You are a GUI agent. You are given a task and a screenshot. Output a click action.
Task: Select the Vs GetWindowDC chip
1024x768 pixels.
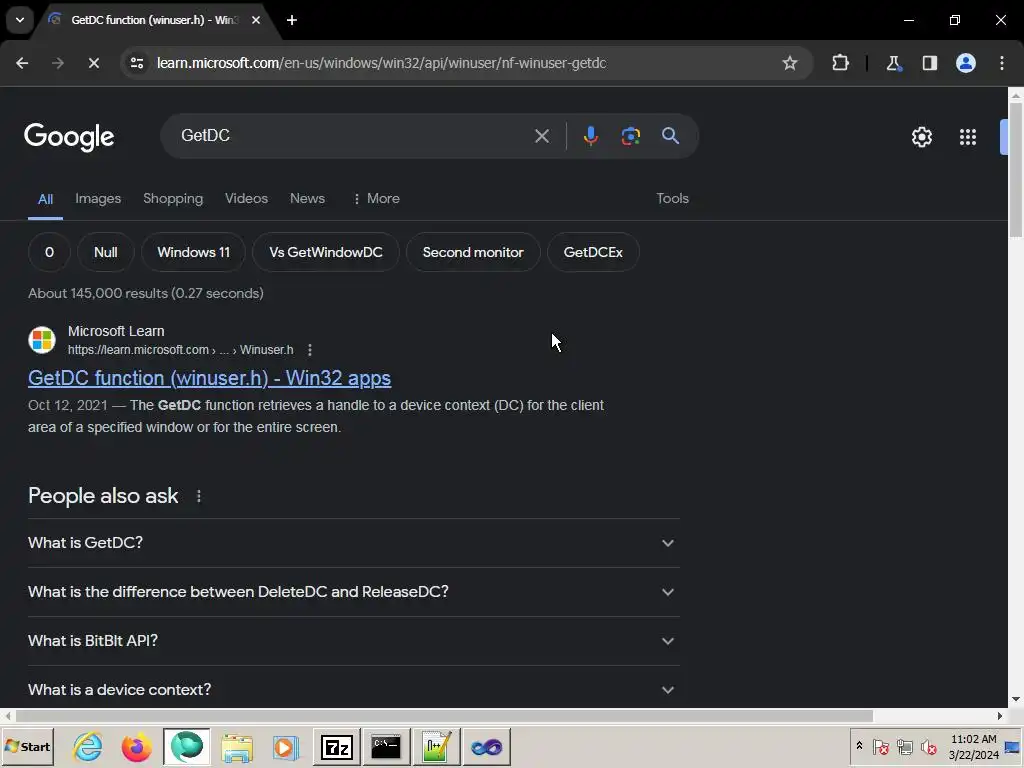326,252
